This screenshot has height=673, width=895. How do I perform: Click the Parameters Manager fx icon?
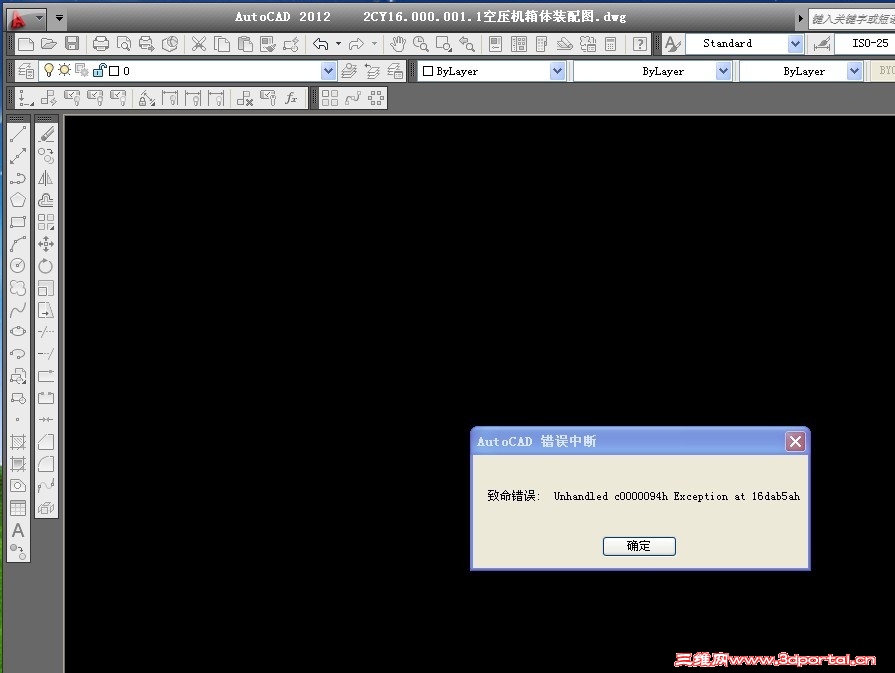tap(291, 98)
